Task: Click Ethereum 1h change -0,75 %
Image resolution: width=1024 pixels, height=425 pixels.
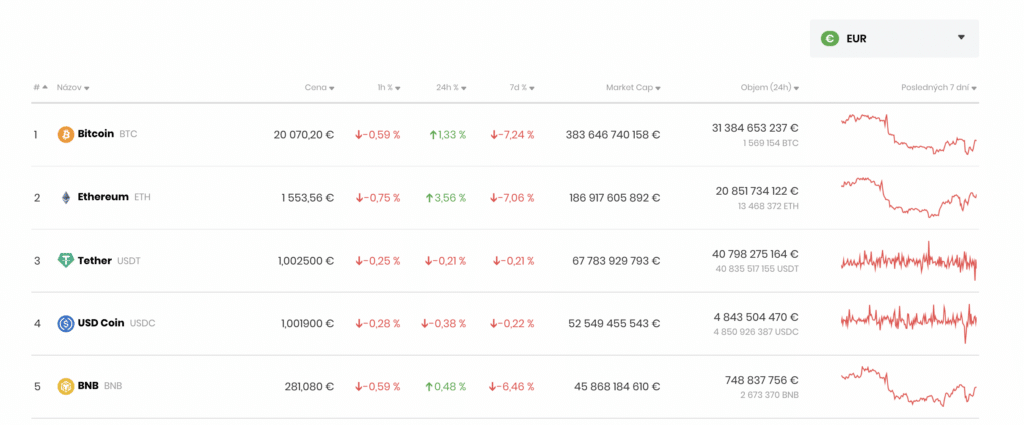Action: click(377, 197)
